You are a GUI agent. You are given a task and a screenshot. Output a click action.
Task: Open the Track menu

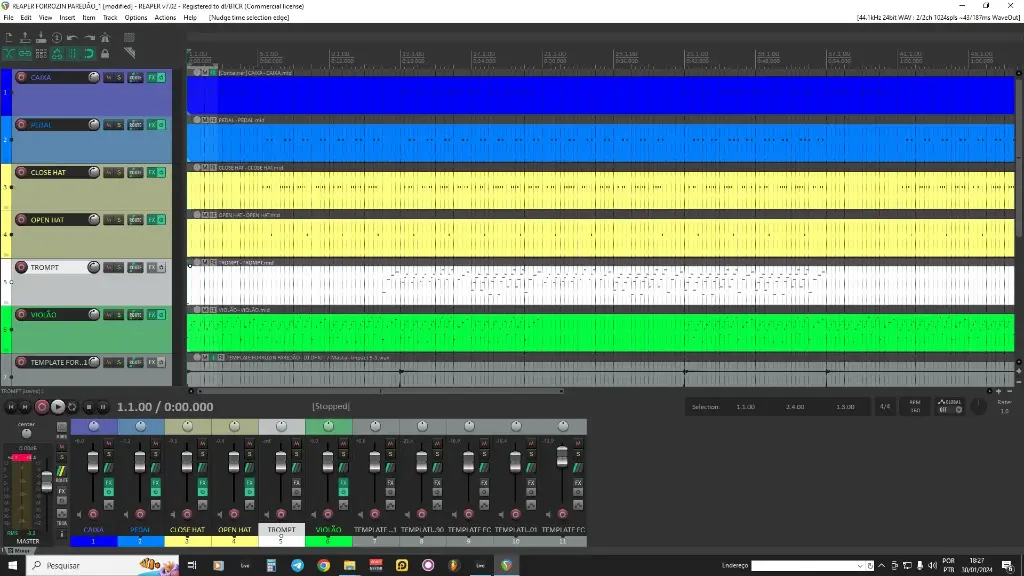pos(110,18)
